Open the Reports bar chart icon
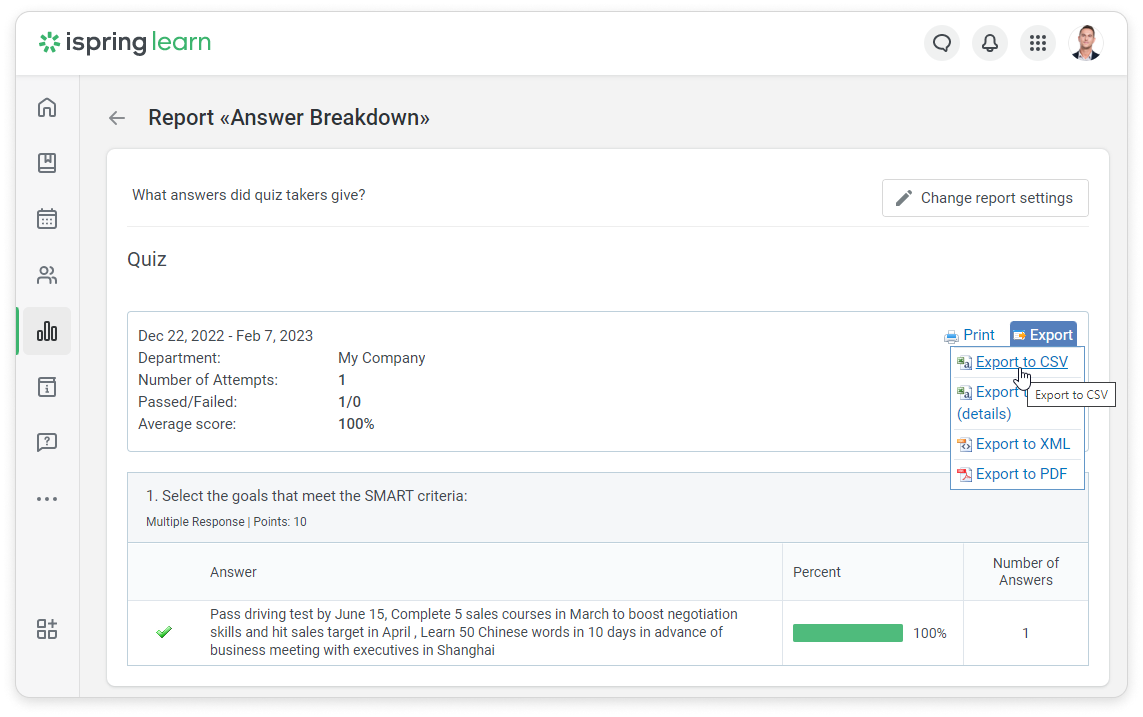1143x717 pixels. coord(47,331)
